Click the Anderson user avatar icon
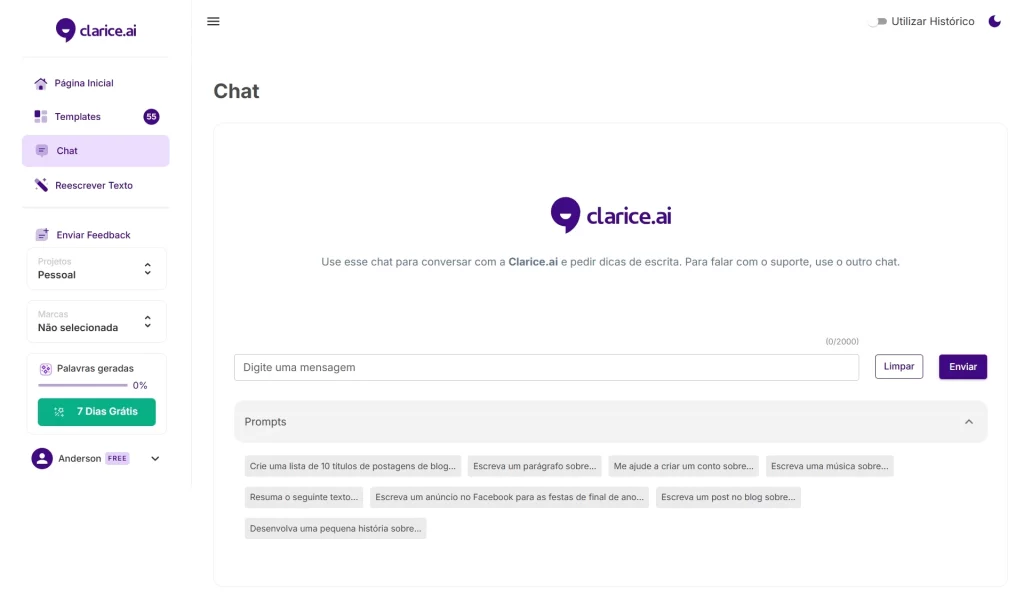 tap(42, 458)
